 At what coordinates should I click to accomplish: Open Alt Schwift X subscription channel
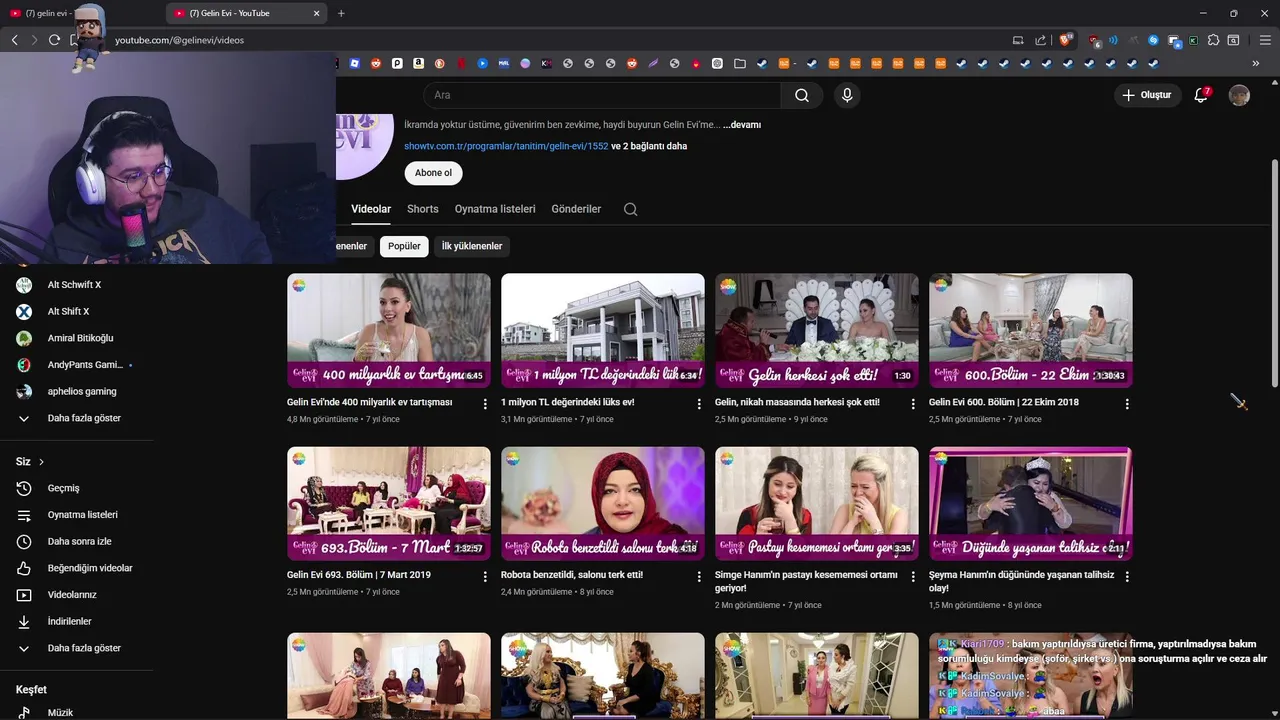[x=76, y=285]
